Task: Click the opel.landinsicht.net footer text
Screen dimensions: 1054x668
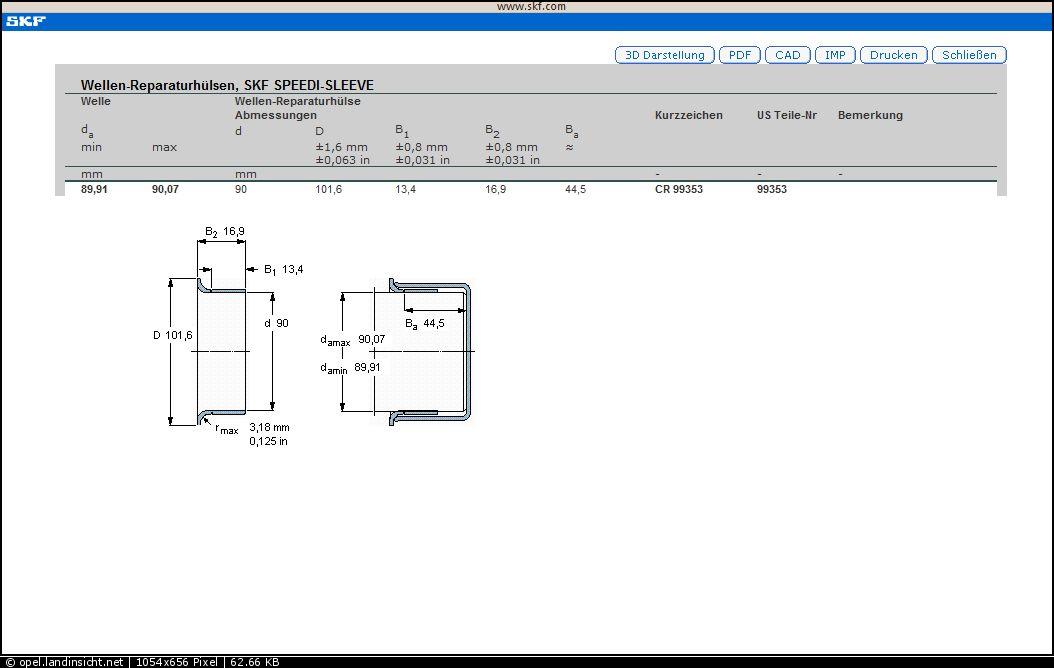Action: coord(71,662)
